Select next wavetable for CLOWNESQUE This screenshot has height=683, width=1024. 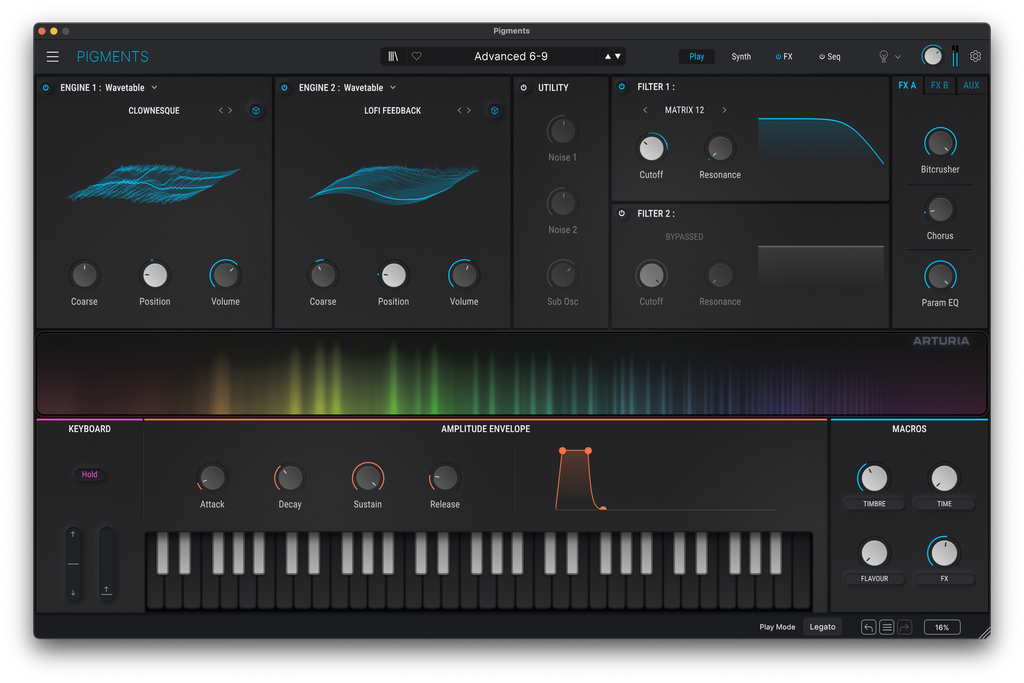[230, 110]
